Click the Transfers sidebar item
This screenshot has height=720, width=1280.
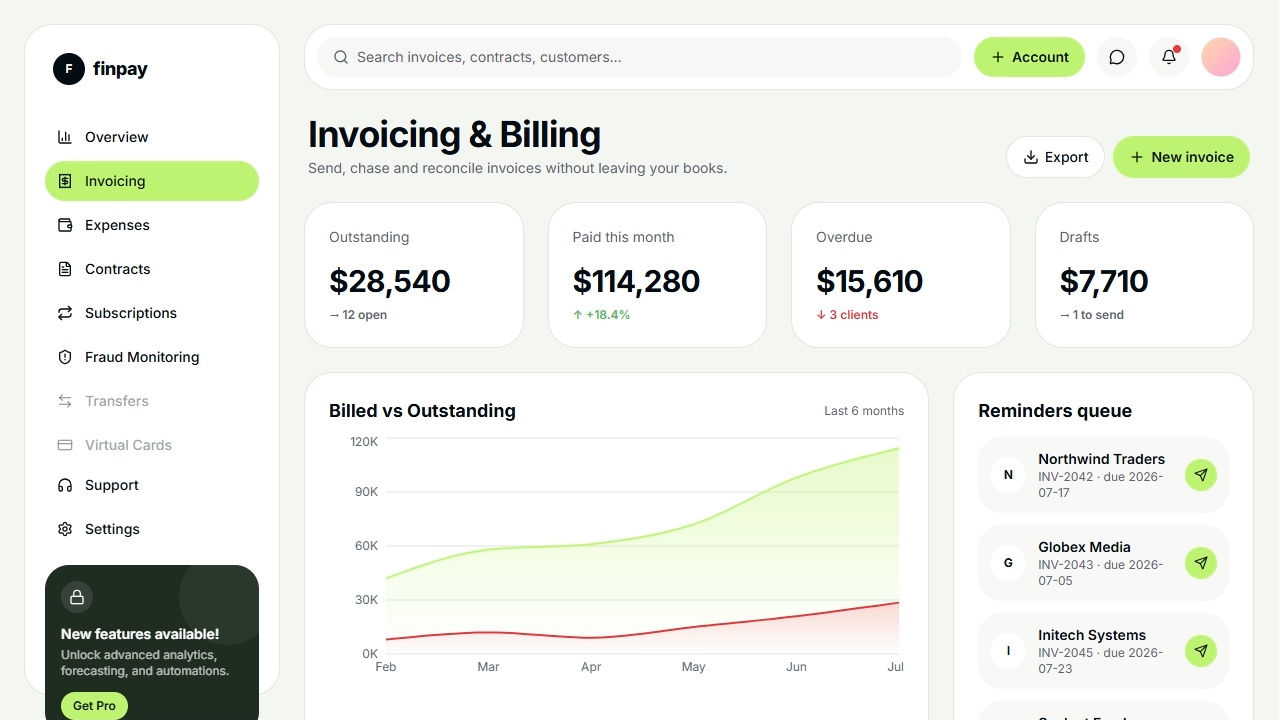pyautogui.click(x=152, y=401)
